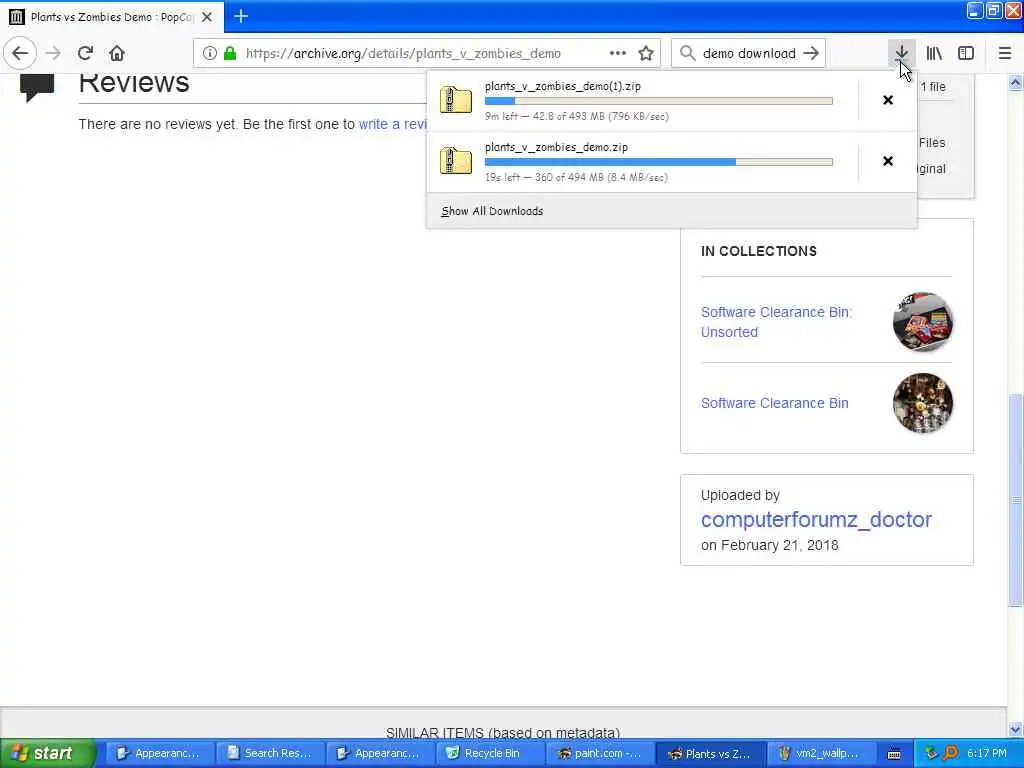Select the Plants vs Zombies Demo tab

112,17
